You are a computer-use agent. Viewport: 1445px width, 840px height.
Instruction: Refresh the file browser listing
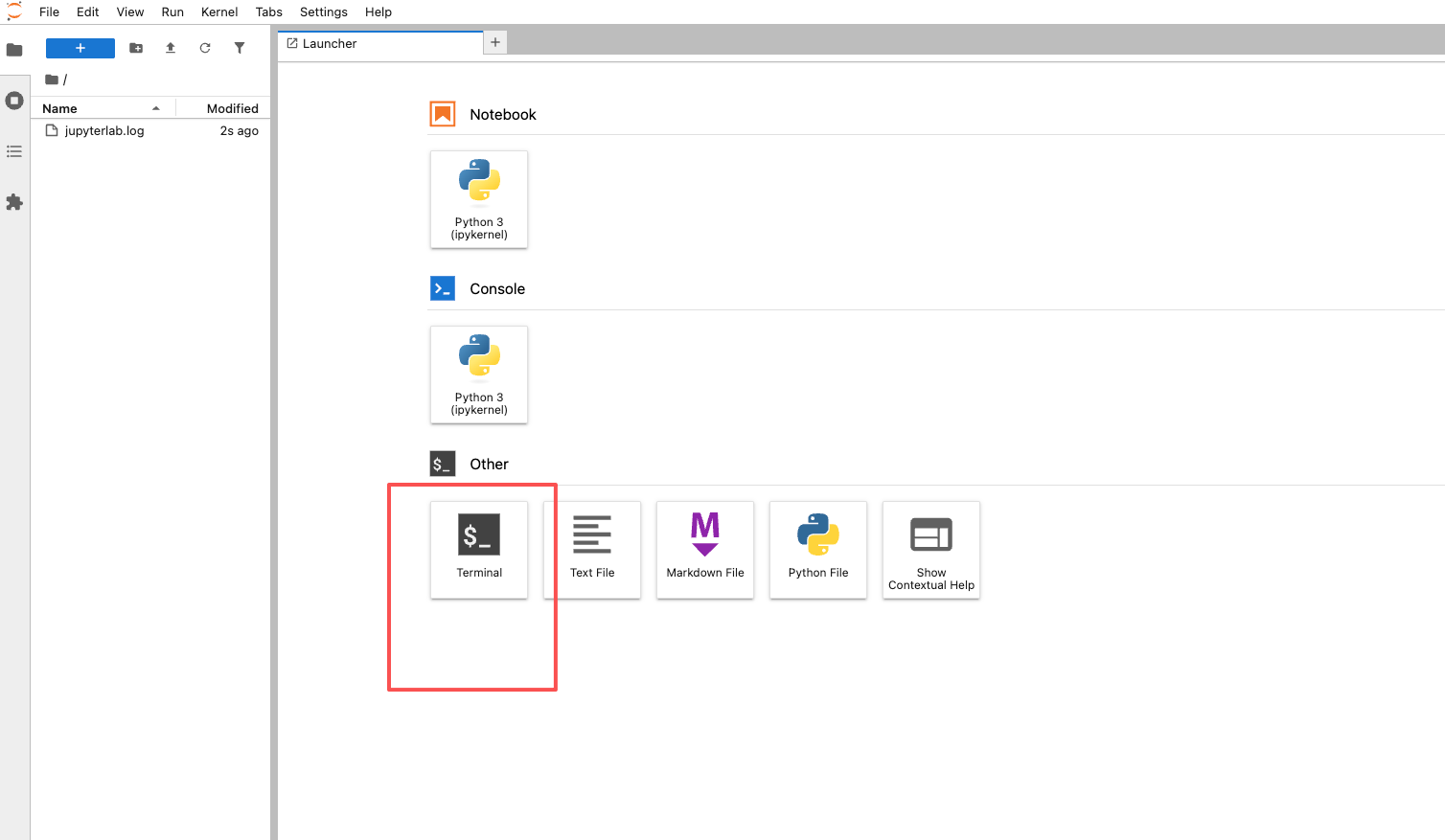(205, 48)
